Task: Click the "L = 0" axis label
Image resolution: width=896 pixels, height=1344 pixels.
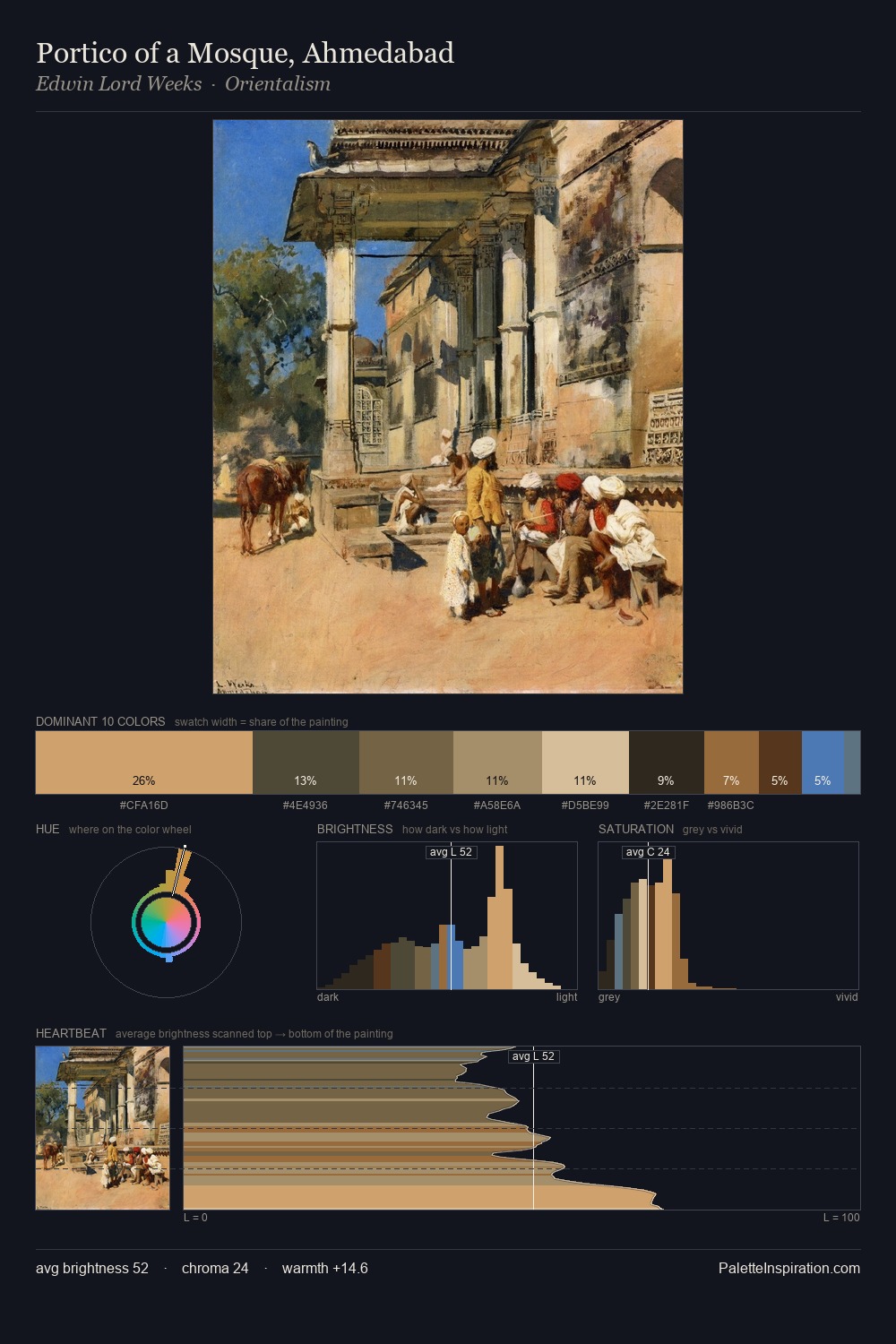Action: 195,1218
